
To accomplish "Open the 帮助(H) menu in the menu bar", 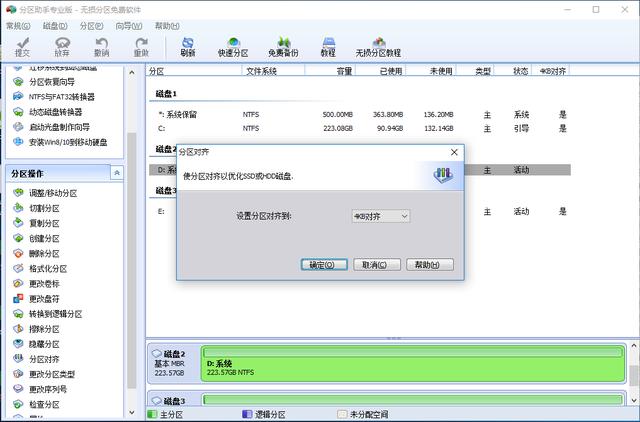I will (x=167, y=26).
